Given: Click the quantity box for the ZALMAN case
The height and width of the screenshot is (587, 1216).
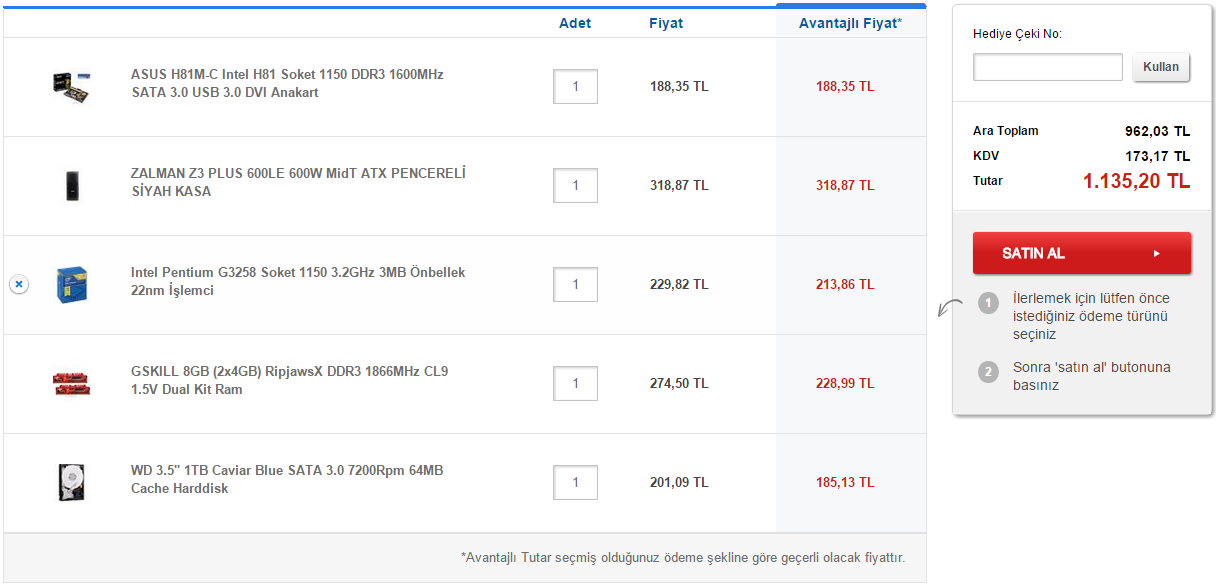Looking at the screenshot, I should click(x=575, y=186).
